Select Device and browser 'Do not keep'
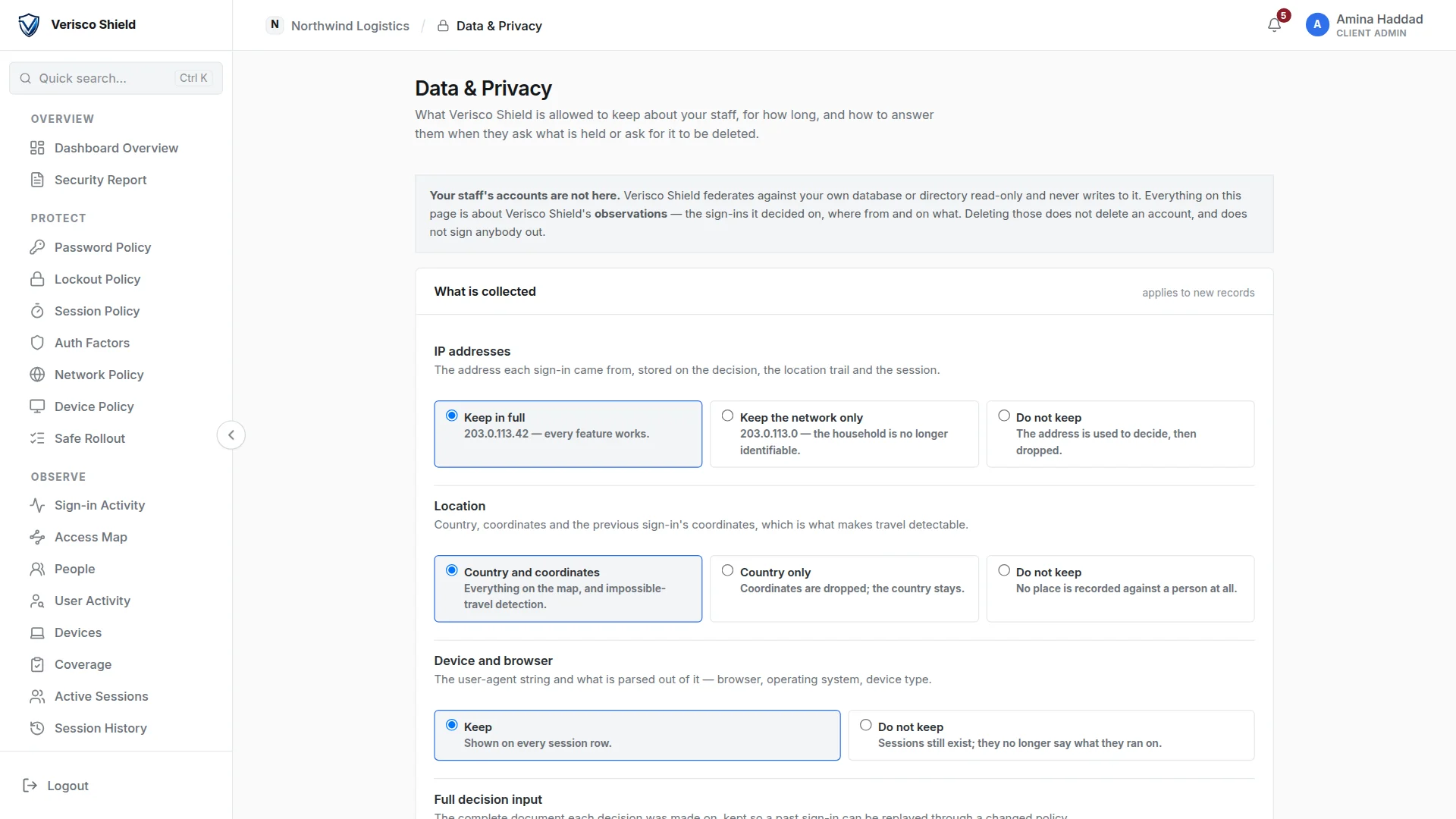Viewport: 1456px width, 819px height. coord(1051,735)
